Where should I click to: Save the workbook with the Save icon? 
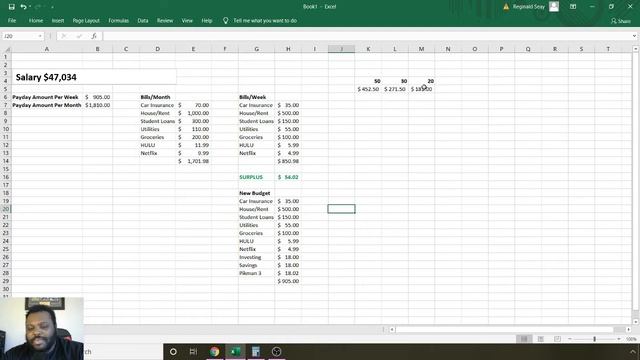[11, 7]
